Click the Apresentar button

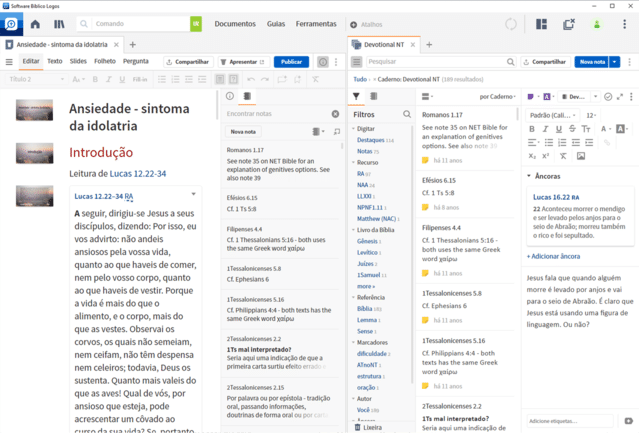243,62
